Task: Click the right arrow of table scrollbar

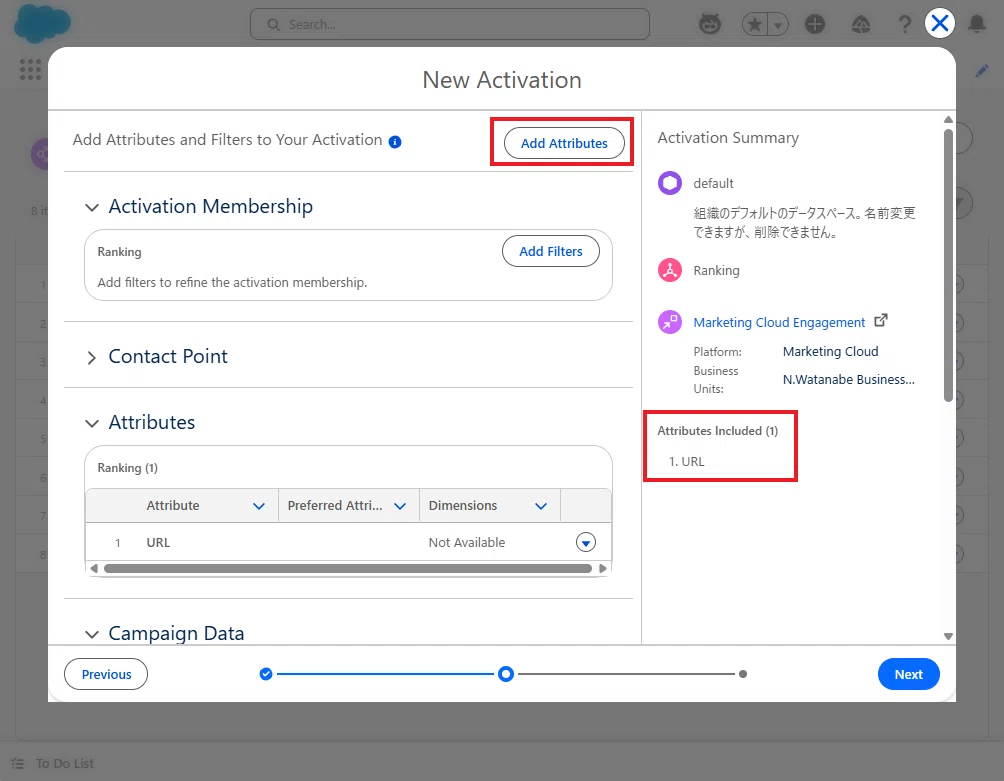Action: point(603,568)
